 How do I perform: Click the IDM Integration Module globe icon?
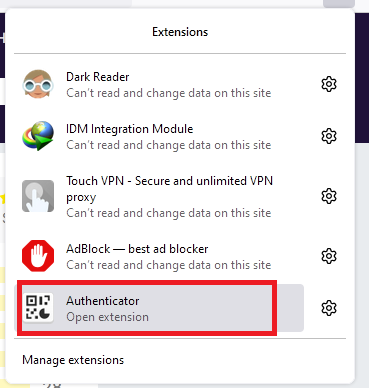pyautogui.click(x=38, y=136)
